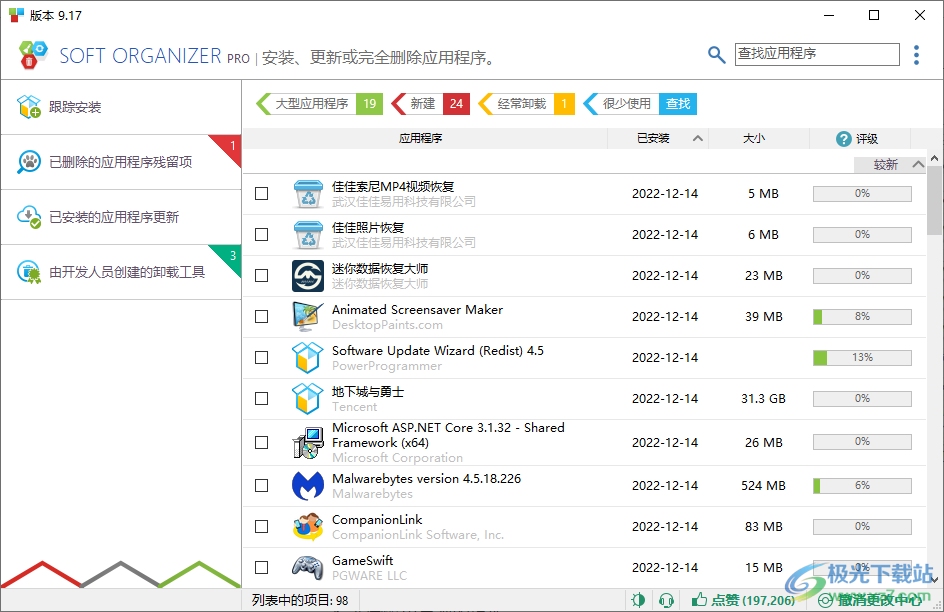This screenshot has height=612, width=944.
Task: Click 列表中的项目: 98 status text
Action: tap(300, 600)
